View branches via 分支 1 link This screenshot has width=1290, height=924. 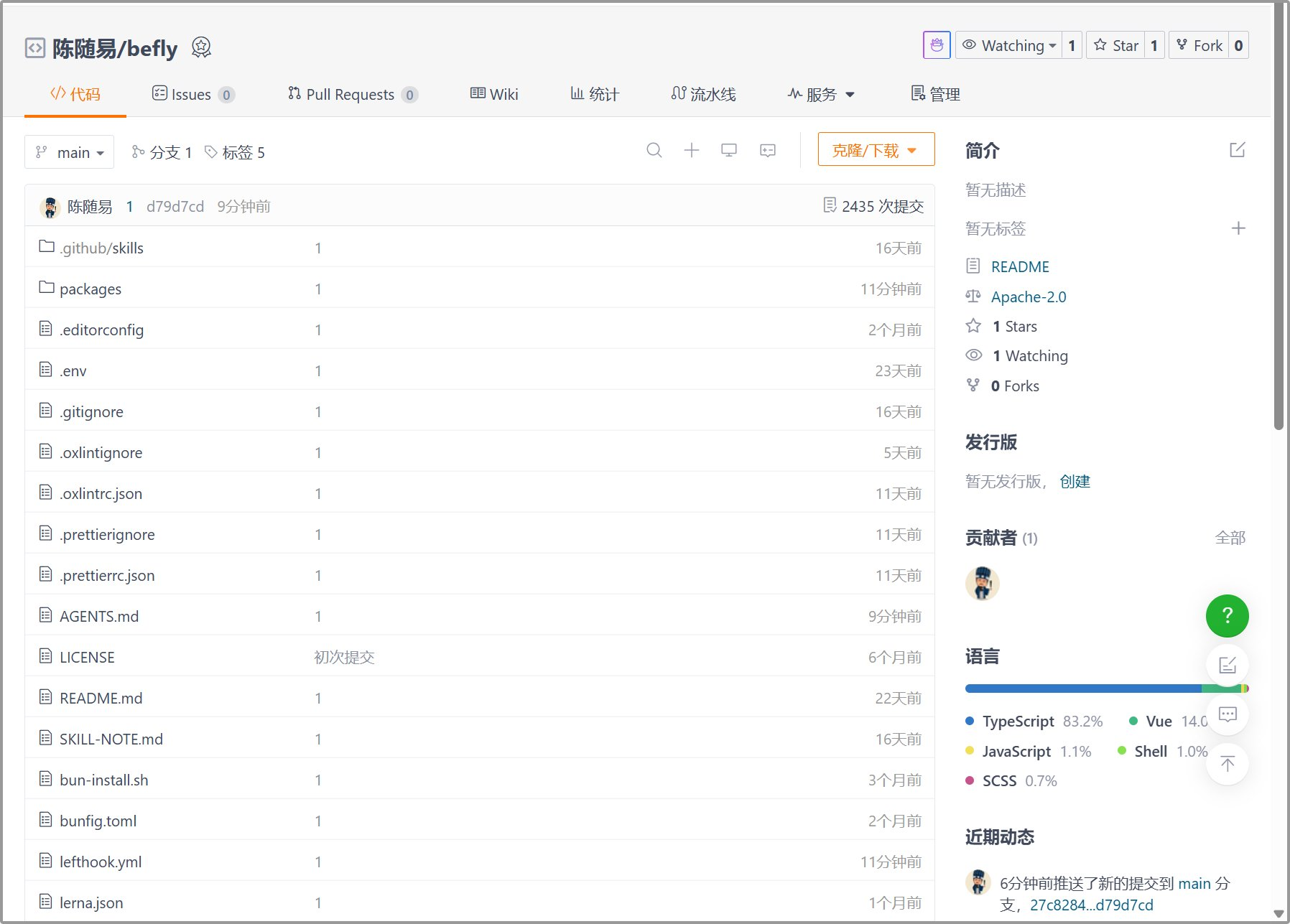pos(162,152)
